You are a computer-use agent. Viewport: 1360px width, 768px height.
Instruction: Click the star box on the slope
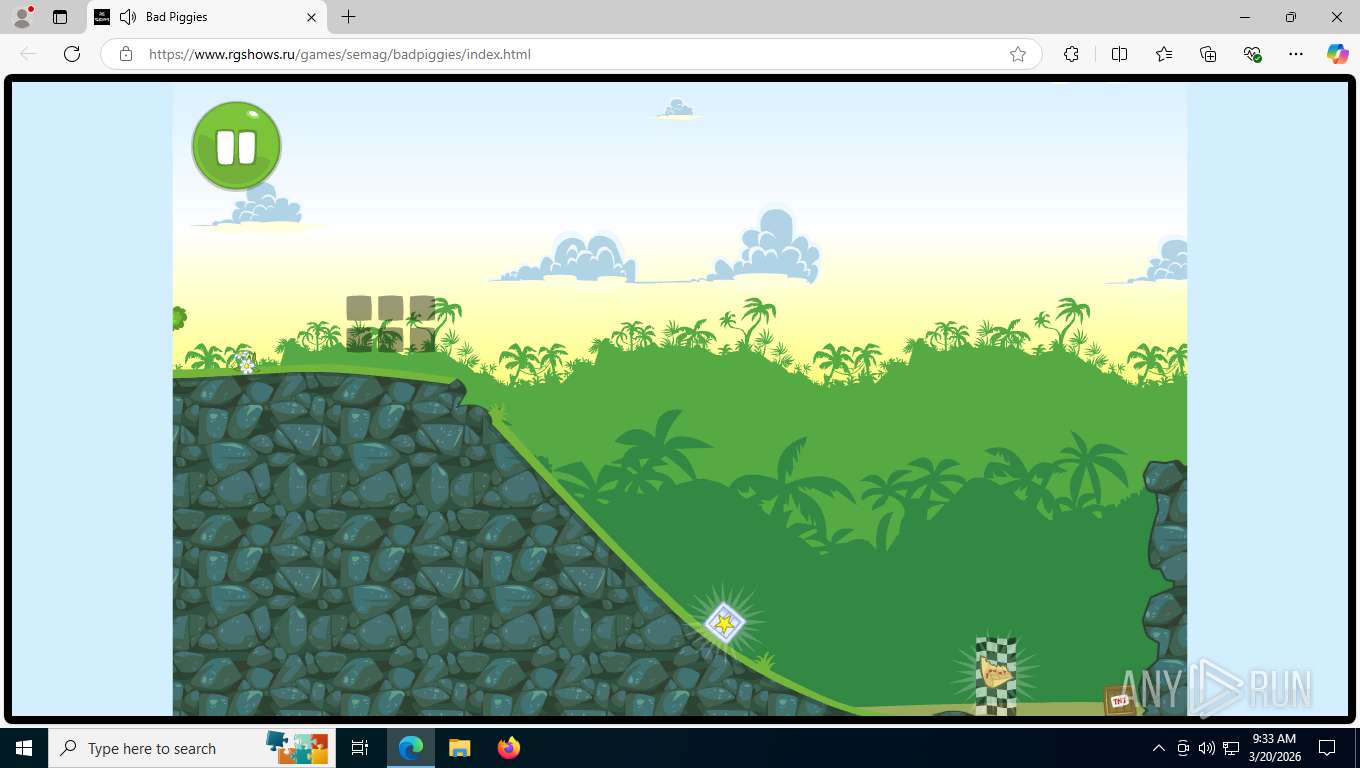(724, 623)
